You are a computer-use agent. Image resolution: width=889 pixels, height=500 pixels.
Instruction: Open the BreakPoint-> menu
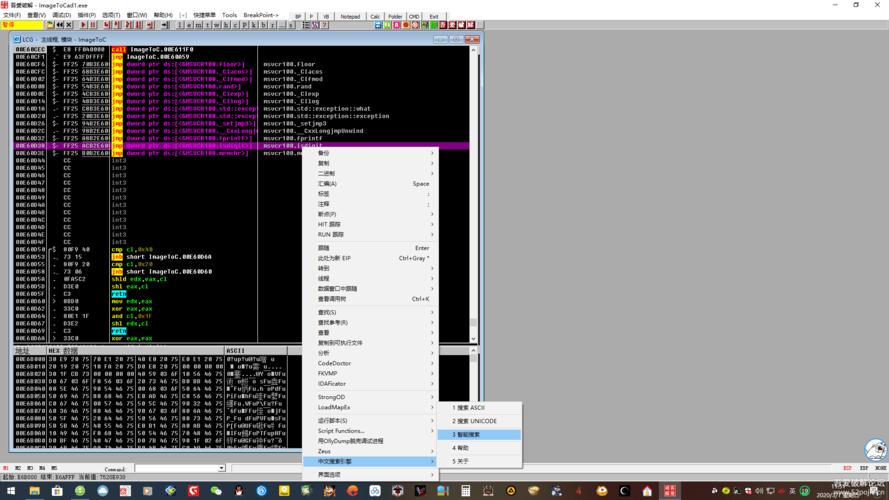click(261, 15)
